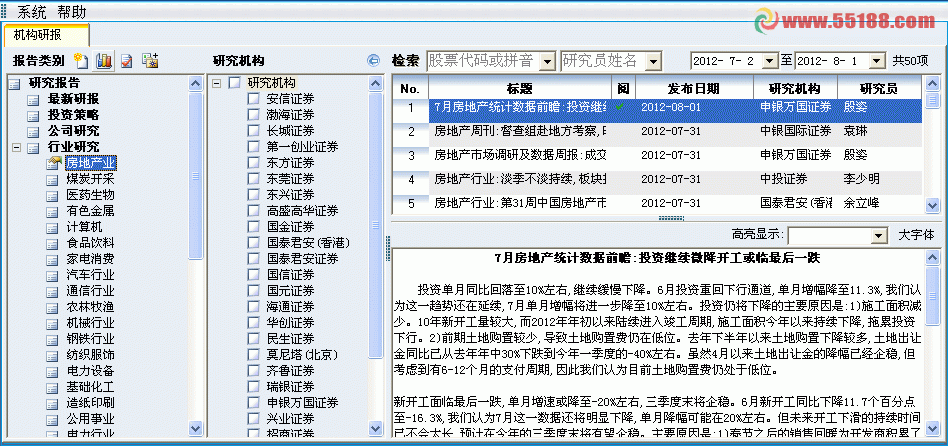Check the 第一创业证券 box
This screenshot has width=948, height=446.
click(x=253, y=147)
